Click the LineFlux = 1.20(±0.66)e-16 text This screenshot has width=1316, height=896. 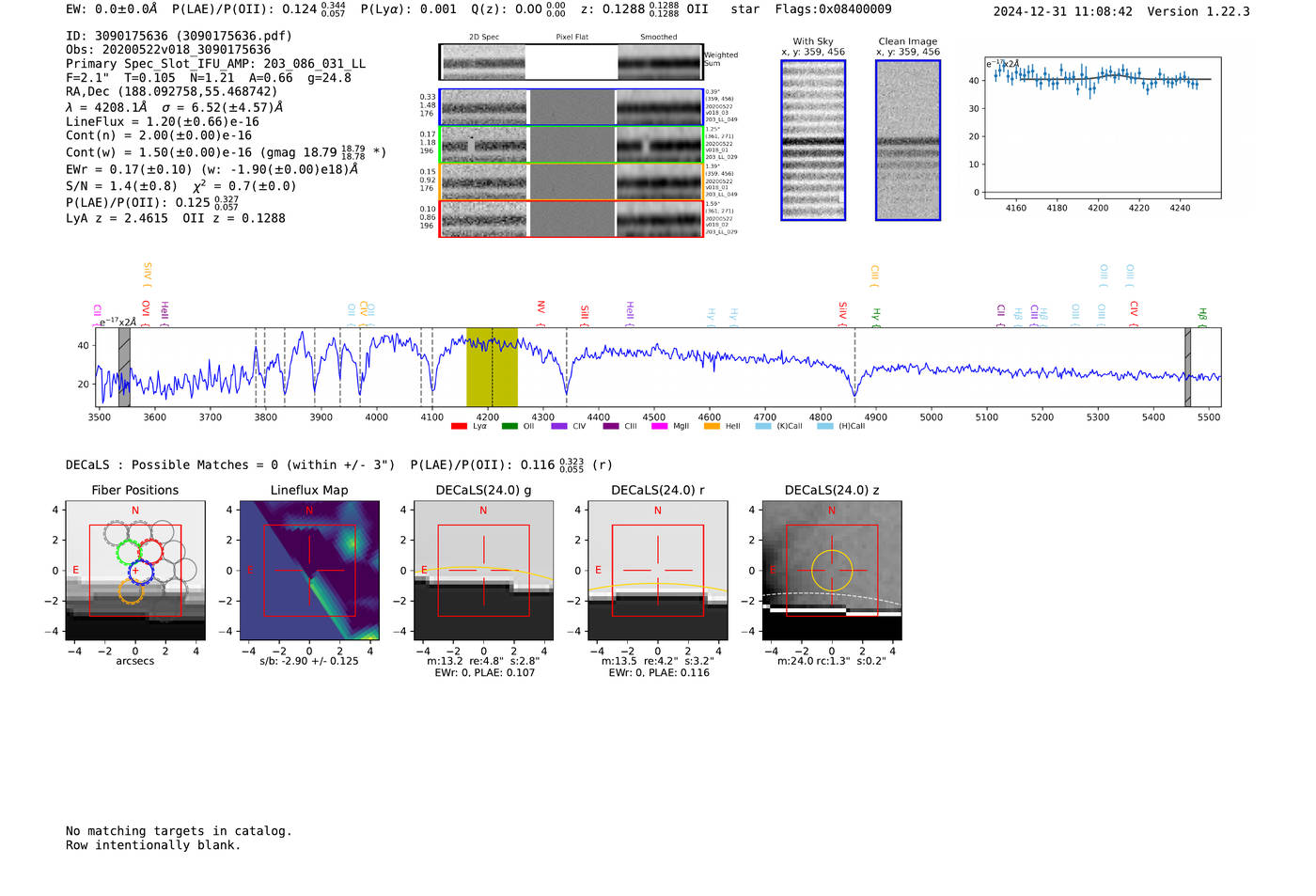pos(163,121)
